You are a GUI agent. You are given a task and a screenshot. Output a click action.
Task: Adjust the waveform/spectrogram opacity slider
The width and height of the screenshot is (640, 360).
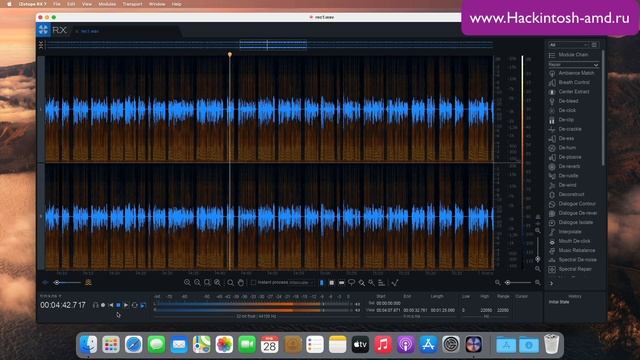(68, 282)
